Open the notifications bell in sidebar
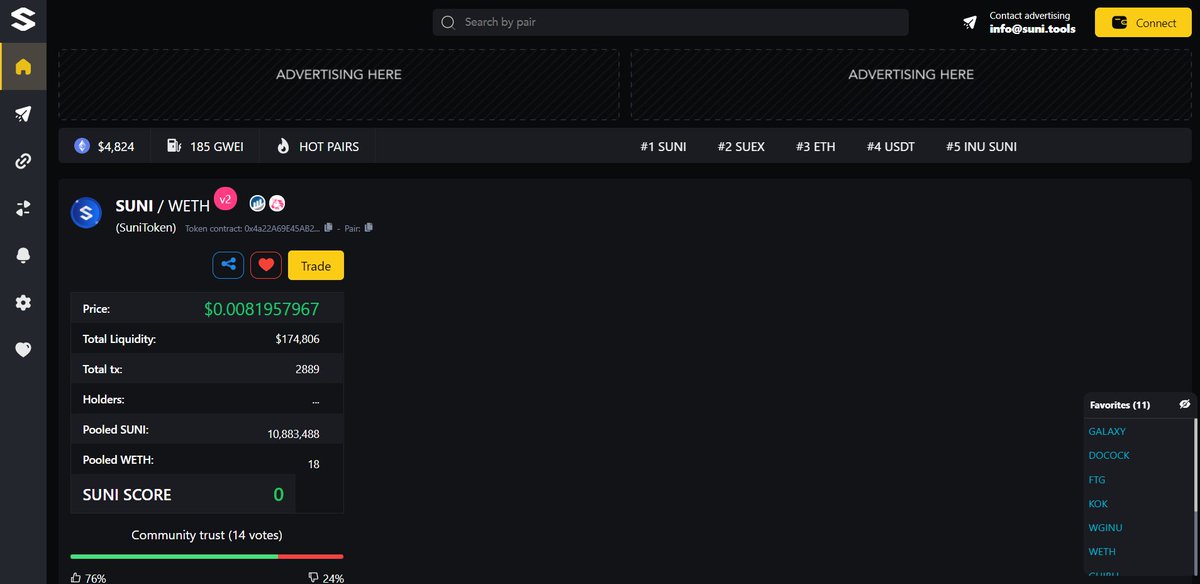Image resolution: width=1200 pixels, height=584 pixels. tap(23, 256)
